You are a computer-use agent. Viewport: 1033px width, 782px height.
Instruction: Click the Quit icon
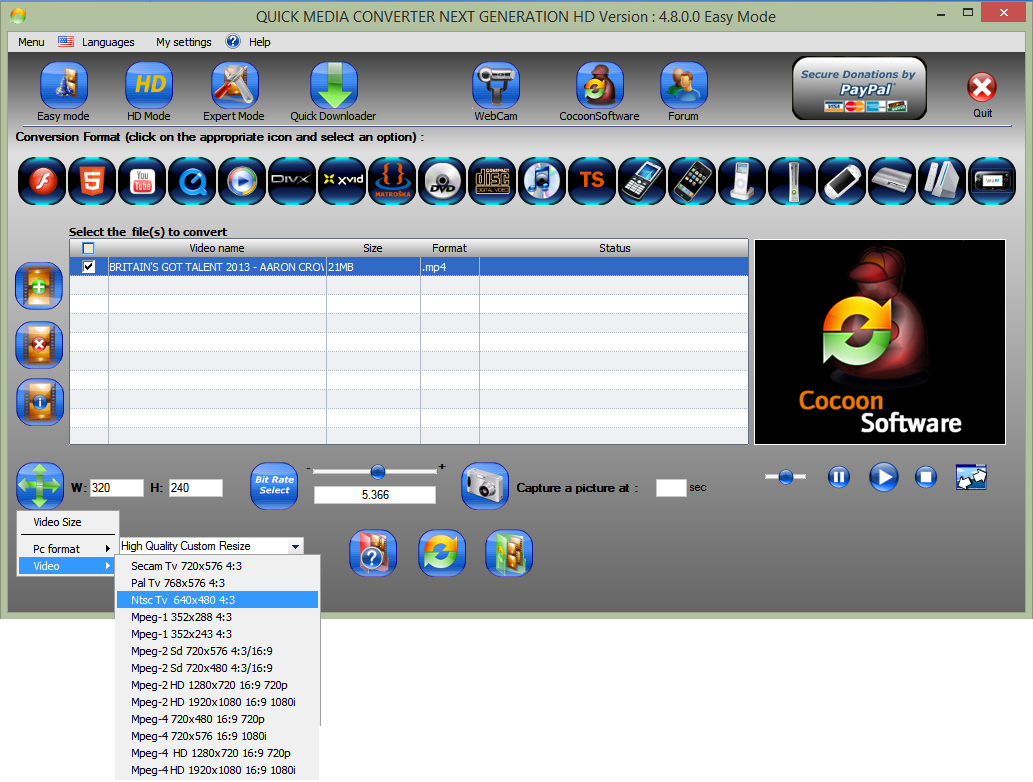982,87
